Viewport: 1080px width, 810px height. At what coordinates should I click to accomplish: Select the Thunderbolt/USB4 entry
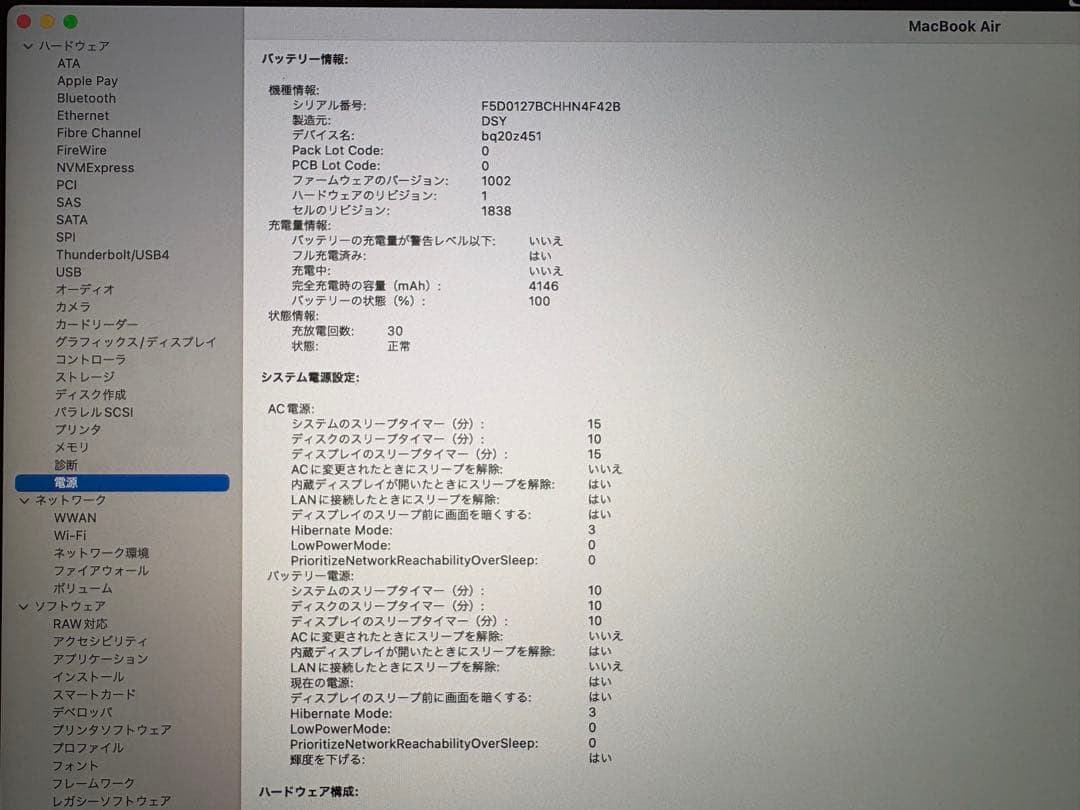[x=111, y=255]
